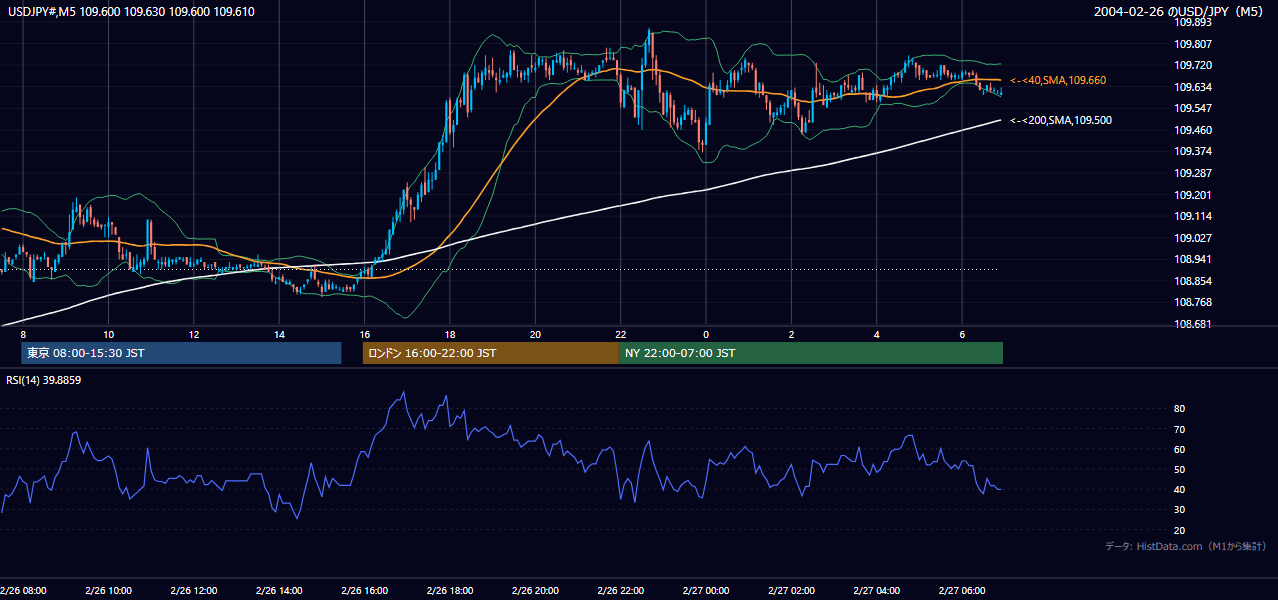Select the ロンドン 16:00-22:00 JST session bar
Screen dimensions: 1278x600
point(491,353)
